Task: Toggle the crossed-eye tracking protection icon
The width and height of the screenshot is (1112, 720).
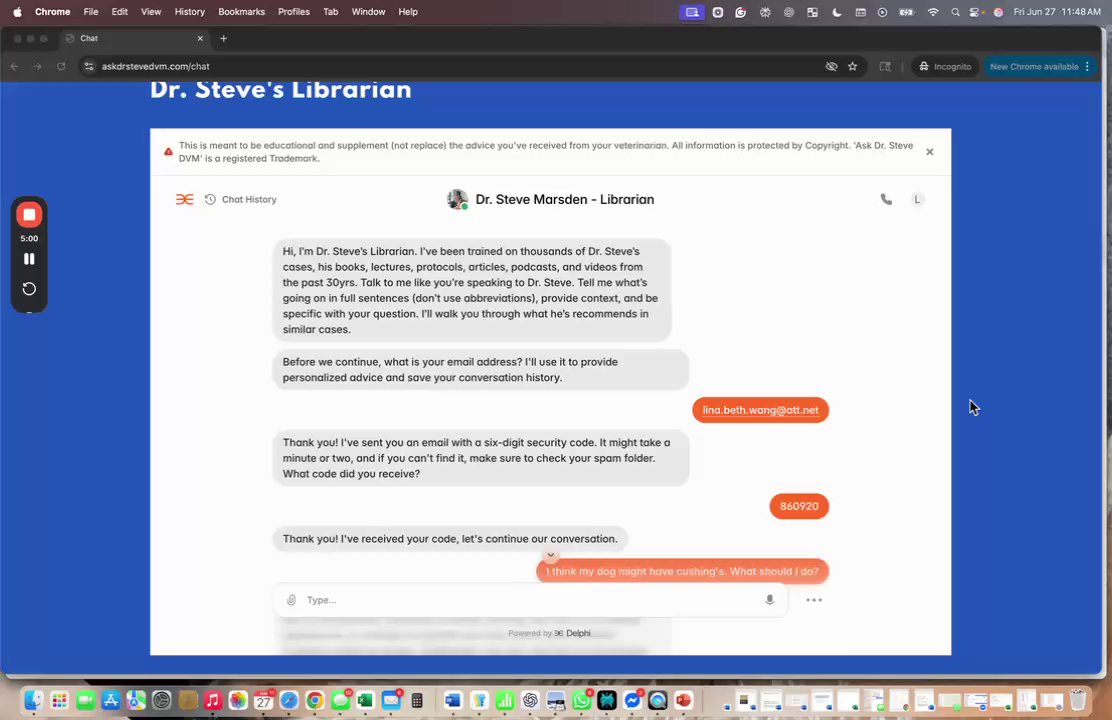Action: click(x=831, y=67)
